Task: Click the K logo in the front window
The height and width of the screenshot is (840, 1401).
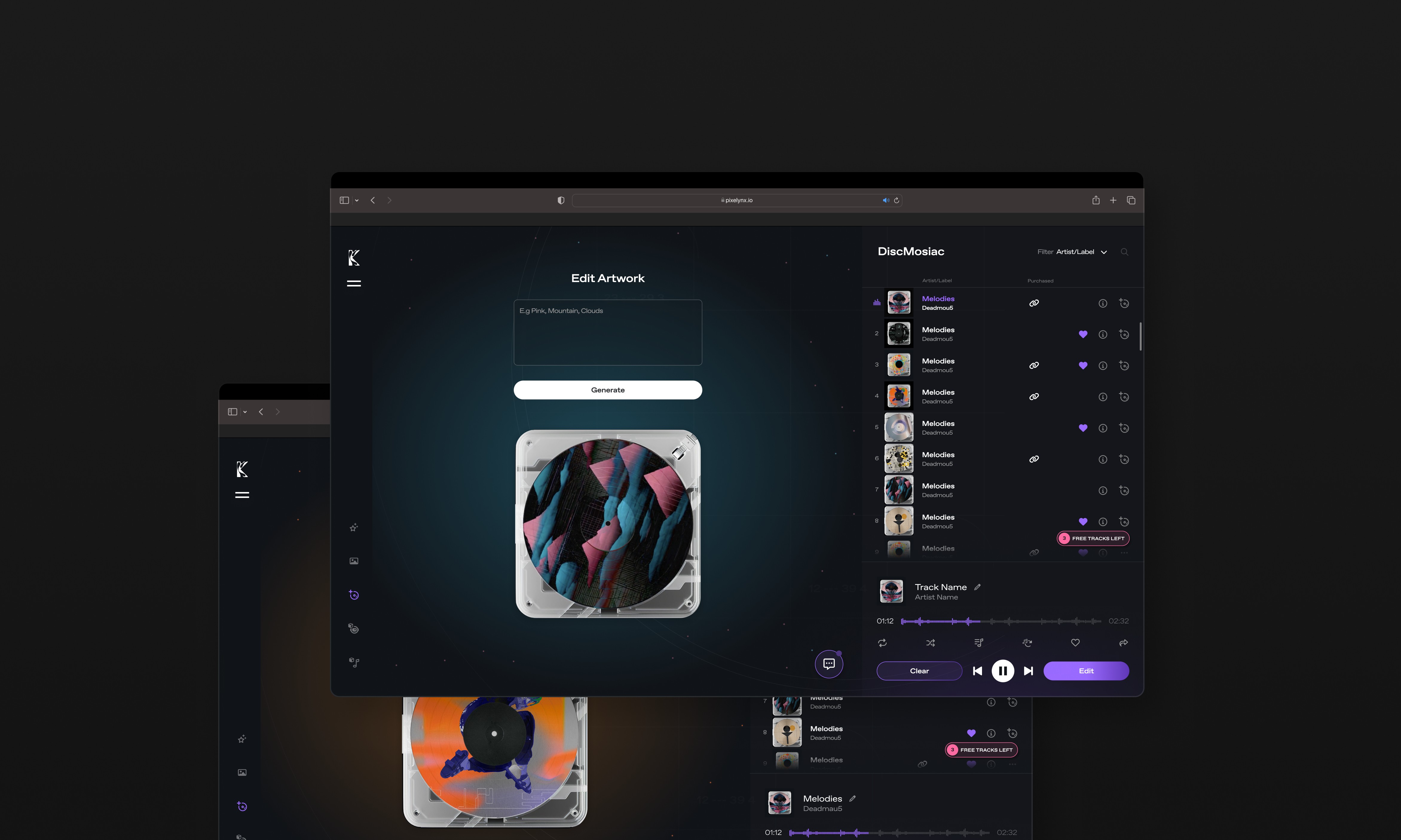Action: [354, 258]
